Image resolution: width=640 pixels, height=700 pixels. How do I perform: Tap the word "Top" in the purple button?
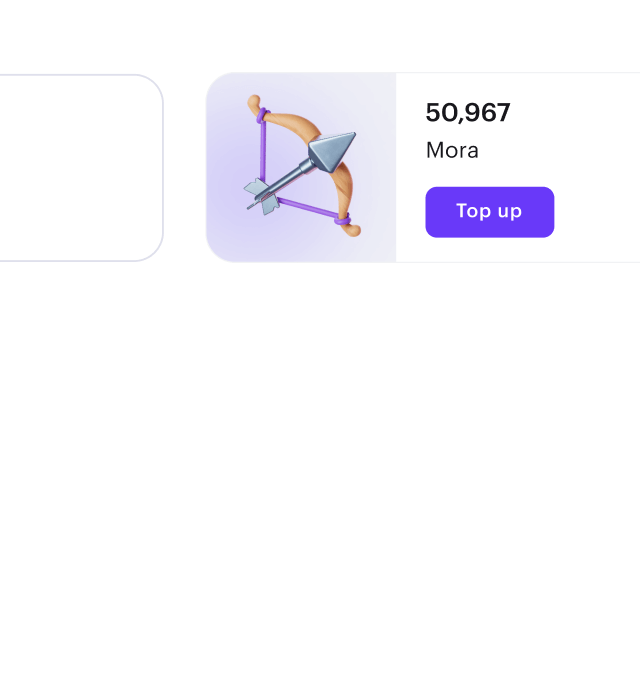click(473, 211)
